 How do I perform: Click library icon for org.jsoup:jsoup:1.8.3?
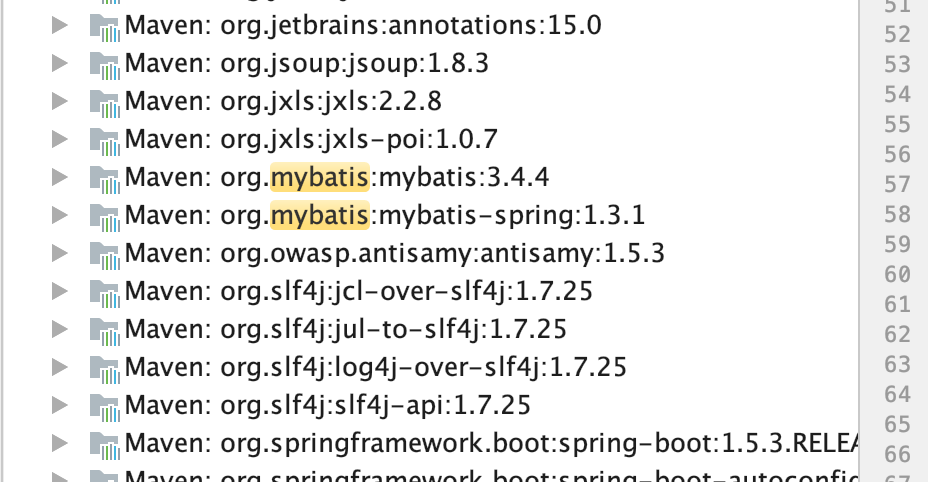click(x=105, y=65)
